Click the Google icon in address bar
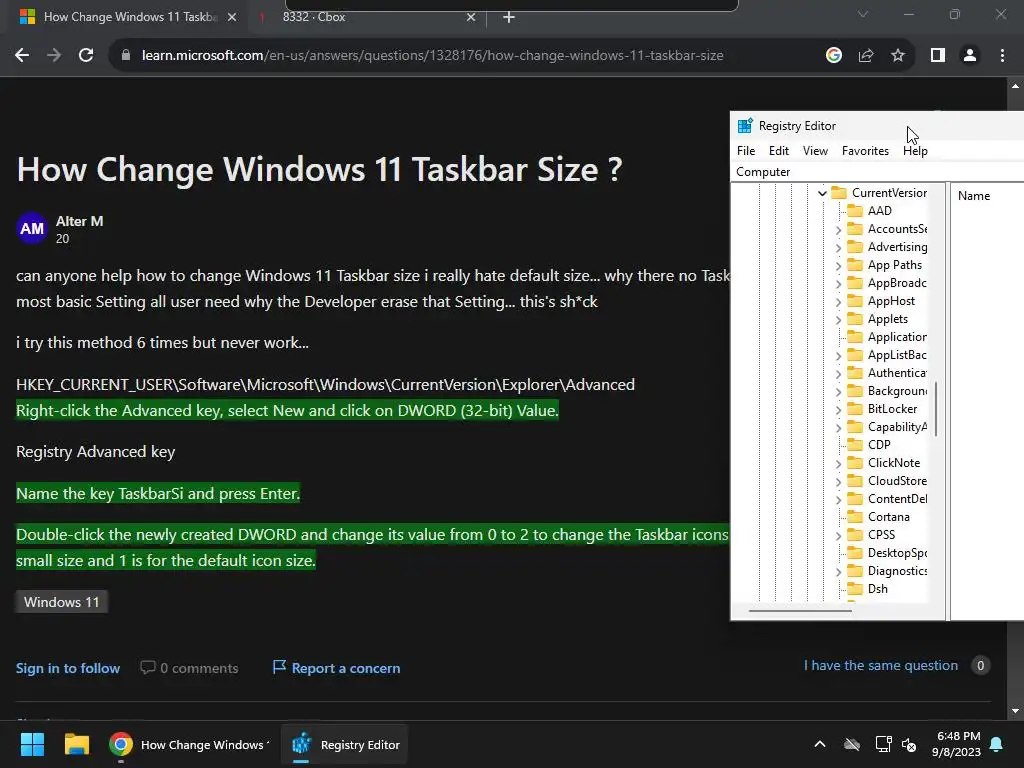This screenshot has height=768, width=1024. click(x=833, y=56)
